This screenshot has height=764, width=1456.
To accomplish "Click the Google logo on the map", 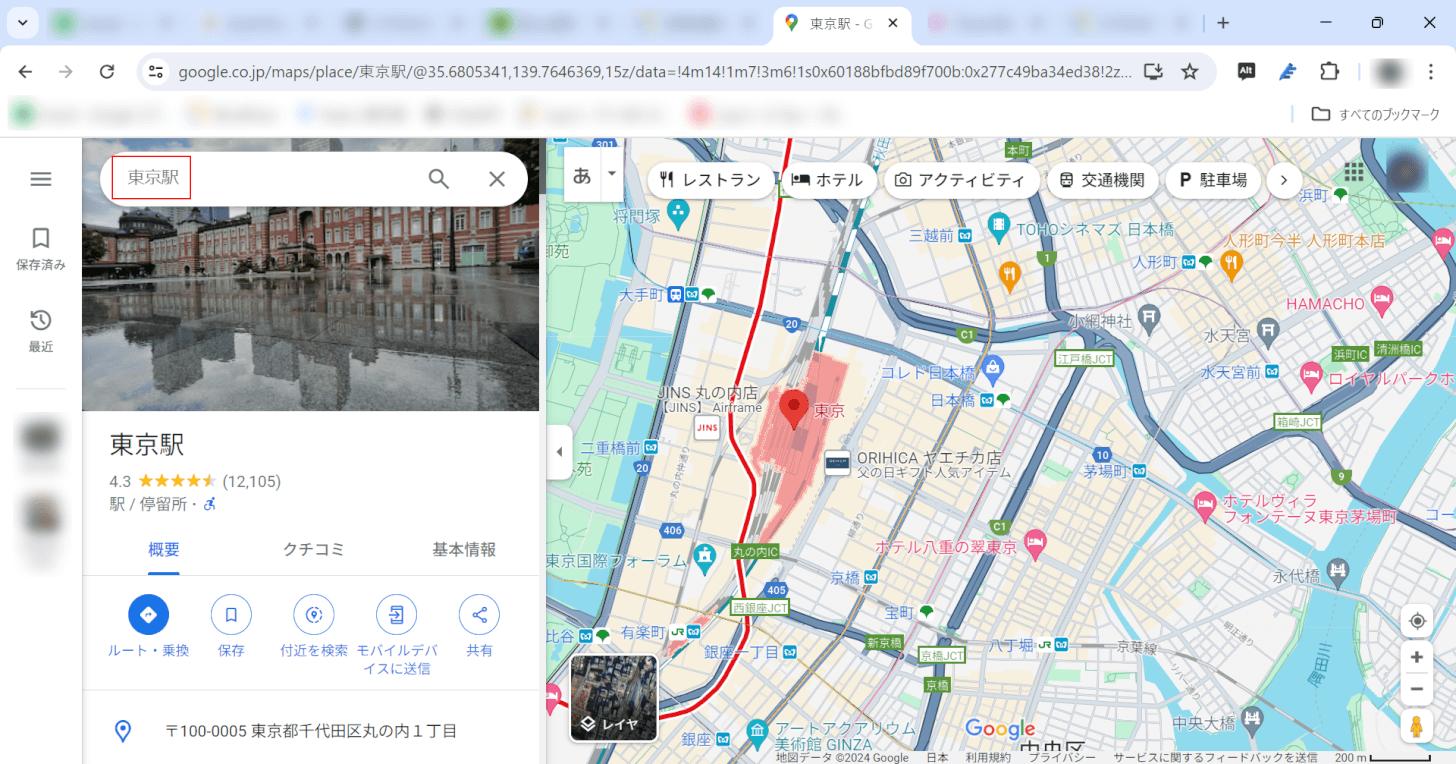I will coord(1000,729).
